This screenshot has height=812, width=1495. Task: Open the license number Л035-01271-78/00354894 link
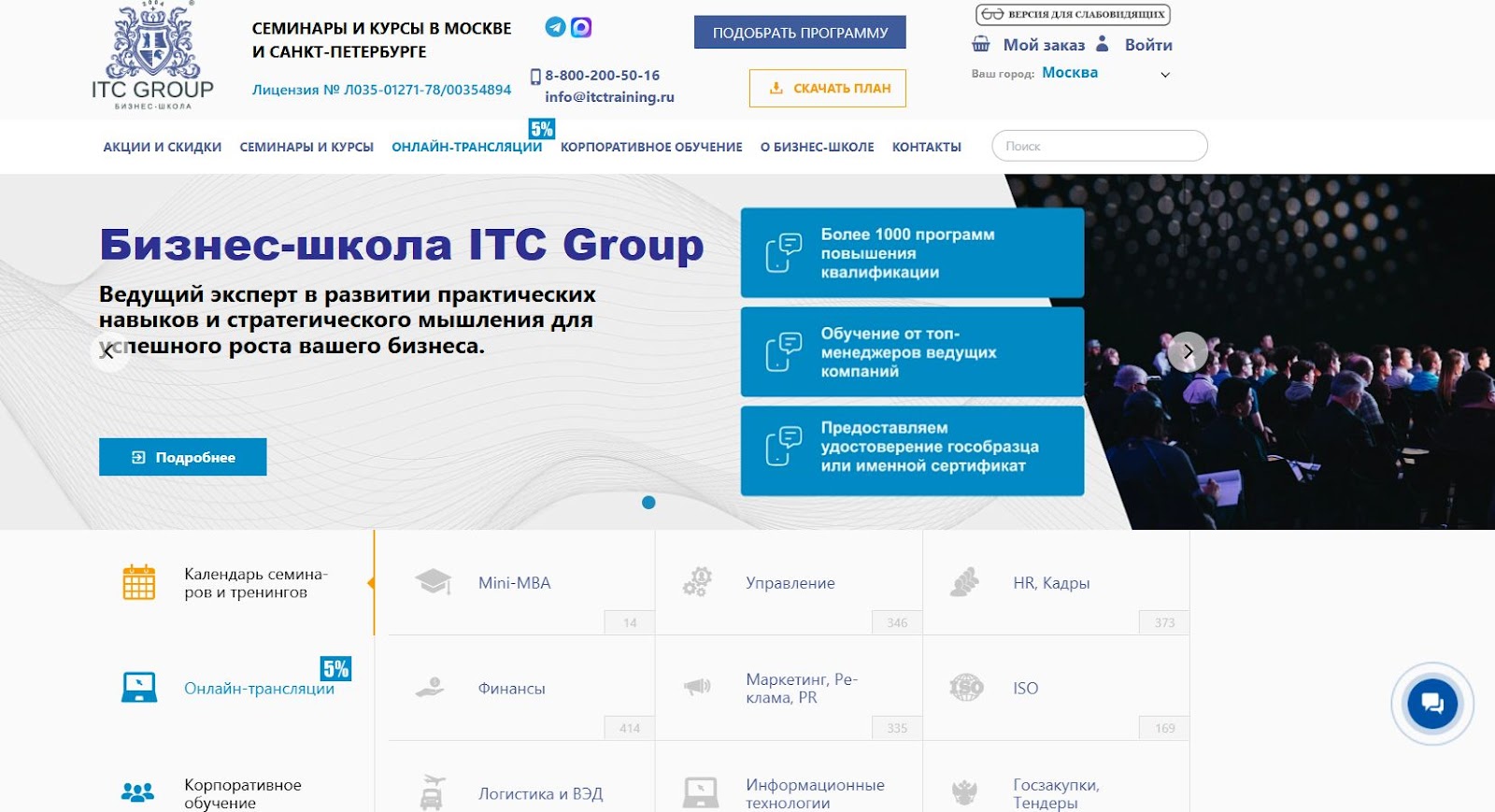[381, 90]
